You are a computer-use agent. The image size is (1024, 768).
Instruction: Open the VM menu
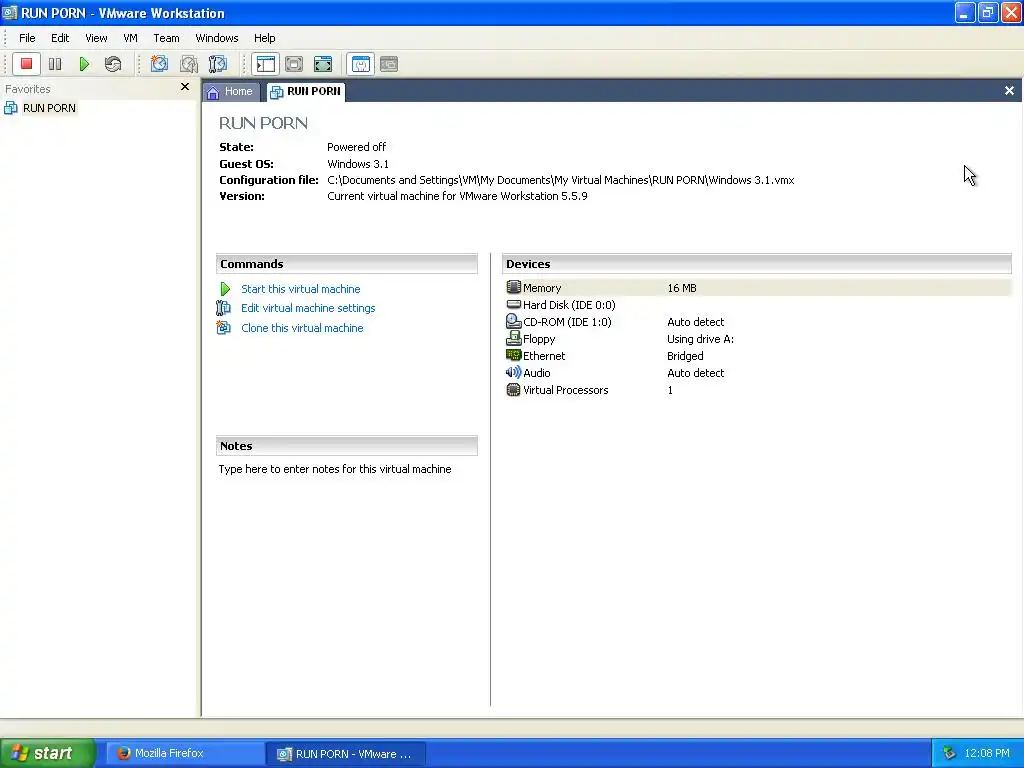[x=131, y=38]
